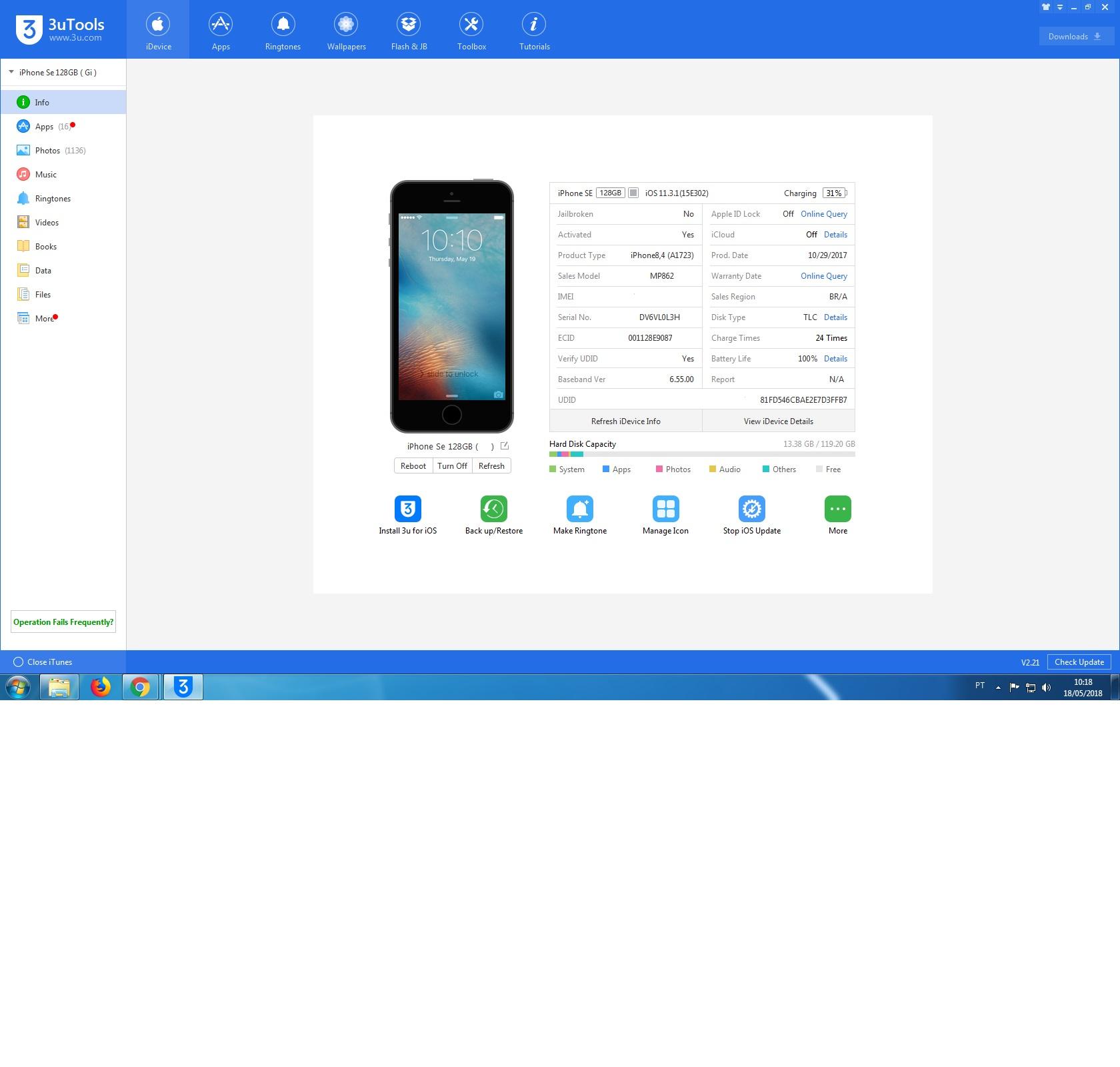Click the System legend color square
The image size is (1120, 1067).
pos(553,469)
